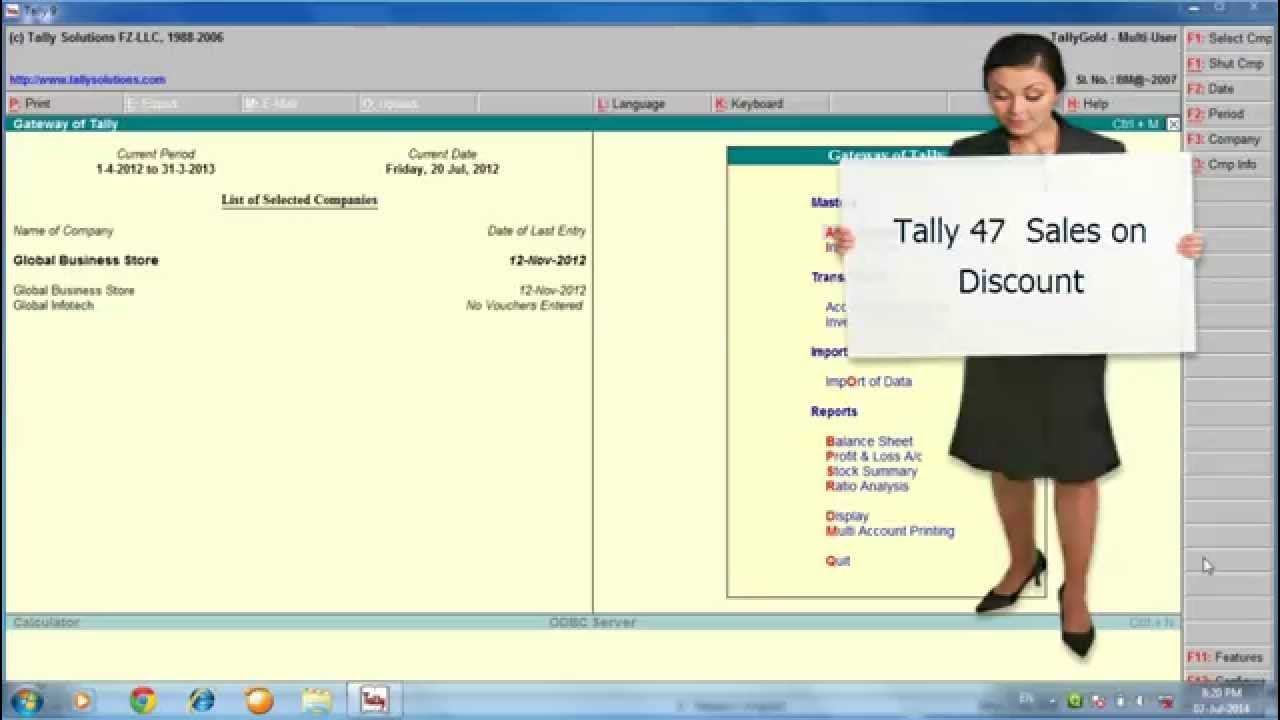Click ODBC Server status text
Viewport: 1280px width, 720px height.
point(594,623)
